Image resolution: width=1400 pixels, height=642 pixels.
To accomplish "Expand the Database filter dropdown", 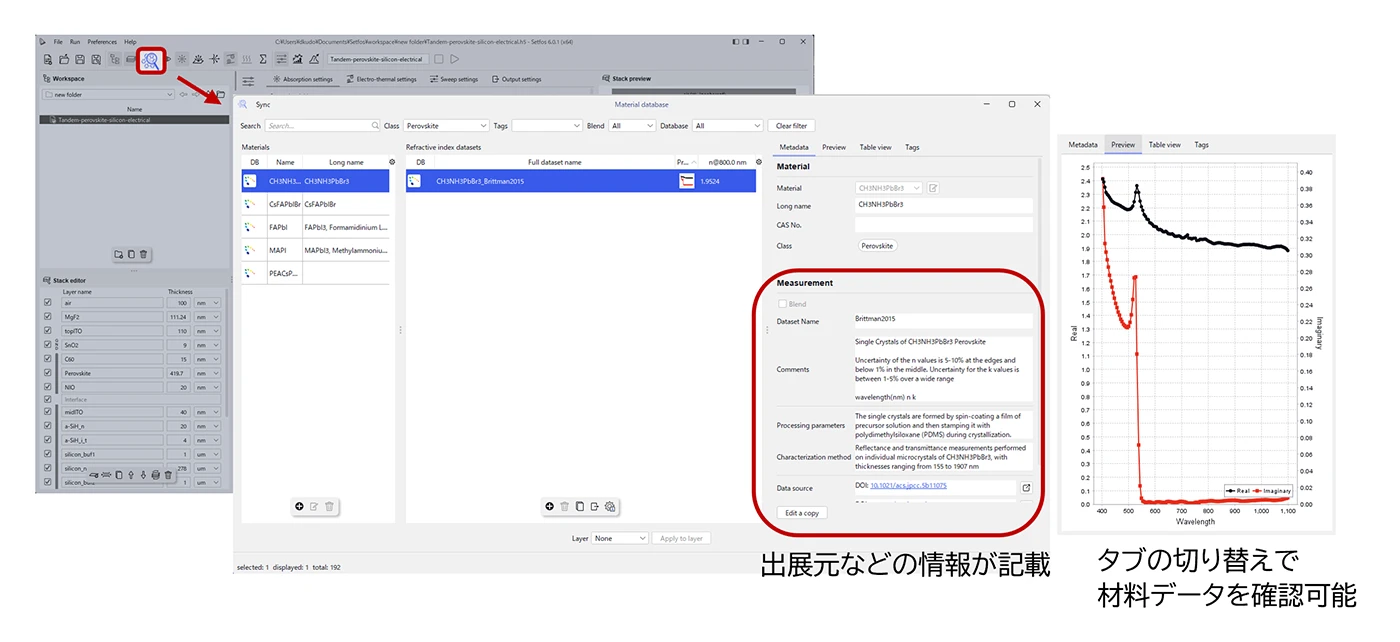I will click(728, 126).
